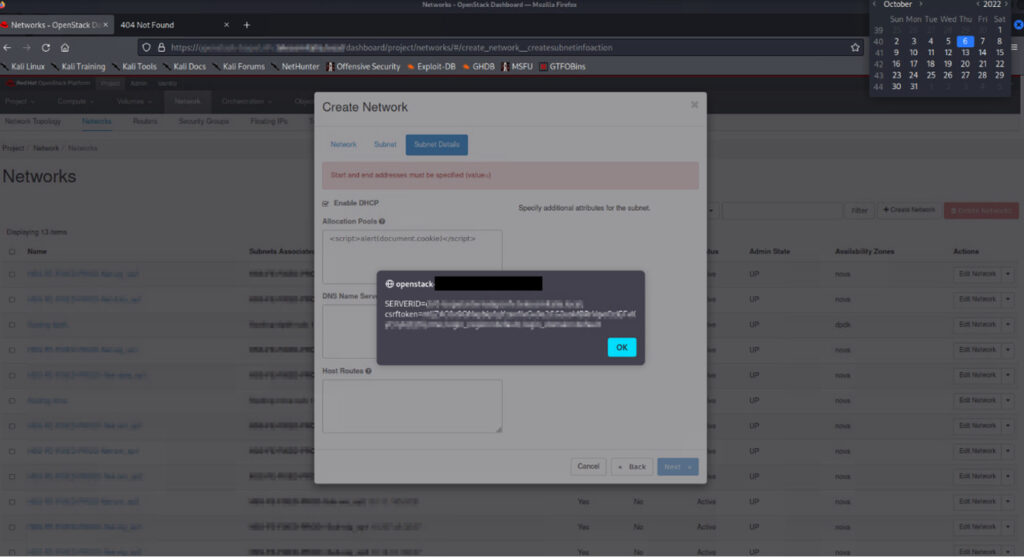The image size is (1024, 558).
Task: Close the Create Network dialog with the X
Action: click(694, 104)
